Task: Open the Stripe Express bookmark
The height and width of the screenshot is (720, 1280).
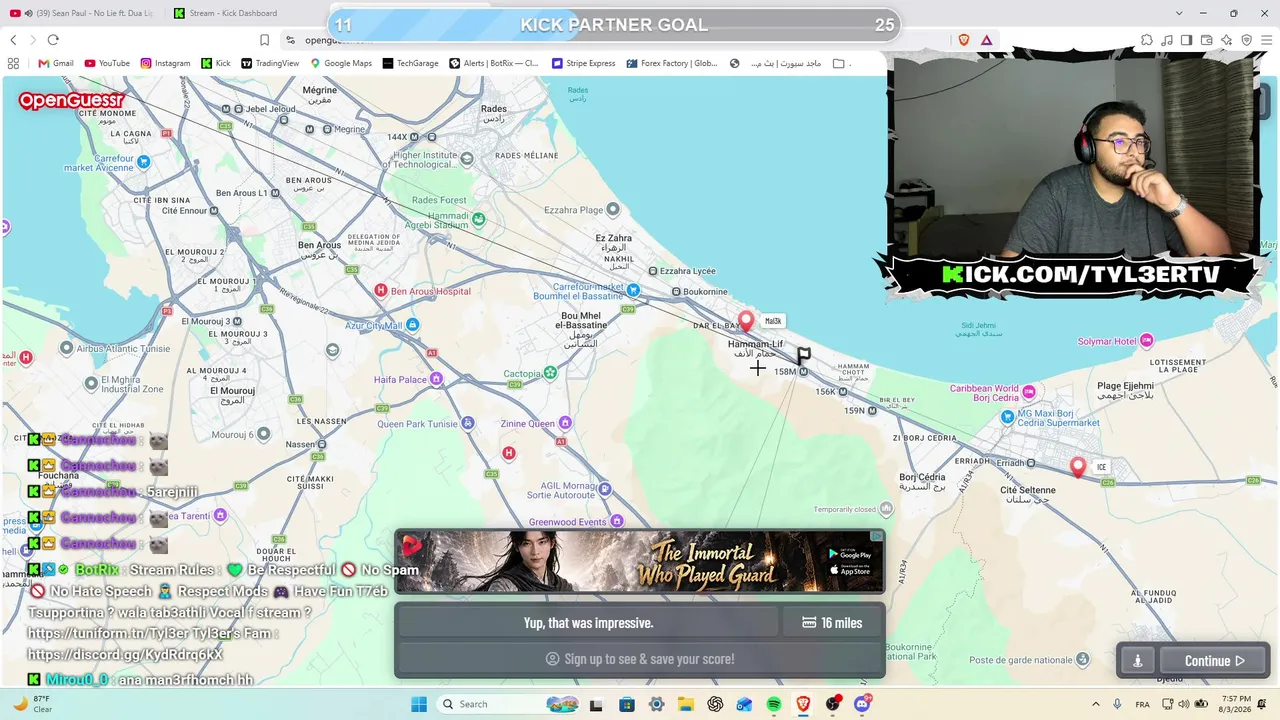Action: point(584,63)
